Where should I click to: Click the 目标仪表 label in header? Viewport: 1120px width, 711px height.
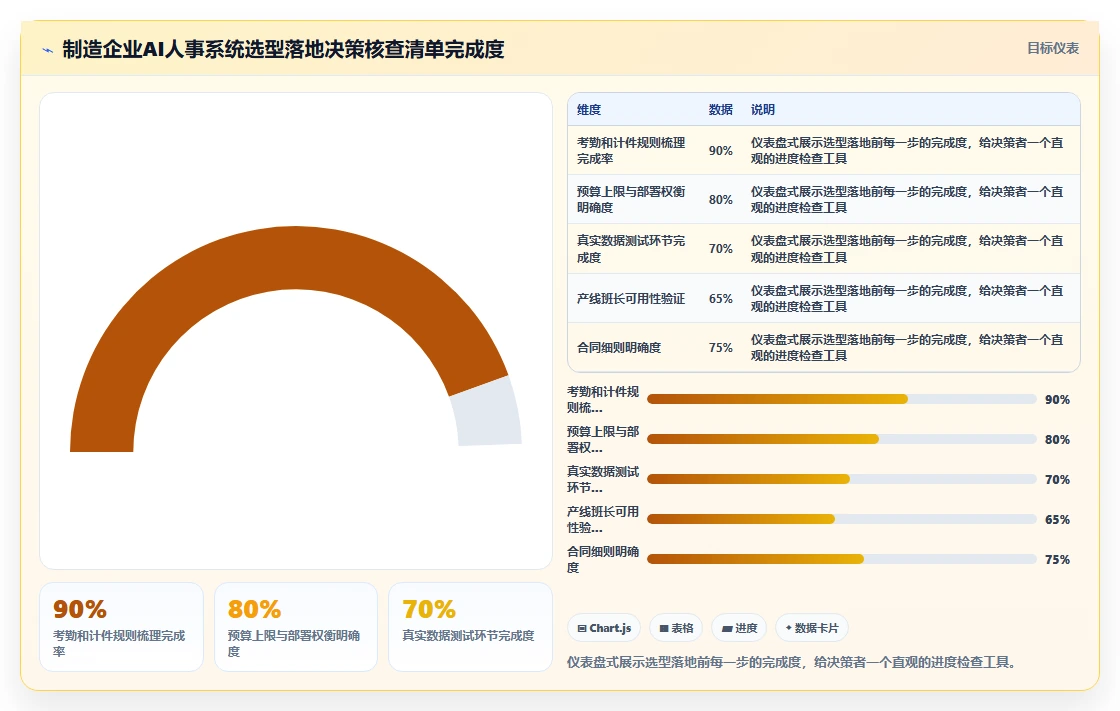point(1052,48)
